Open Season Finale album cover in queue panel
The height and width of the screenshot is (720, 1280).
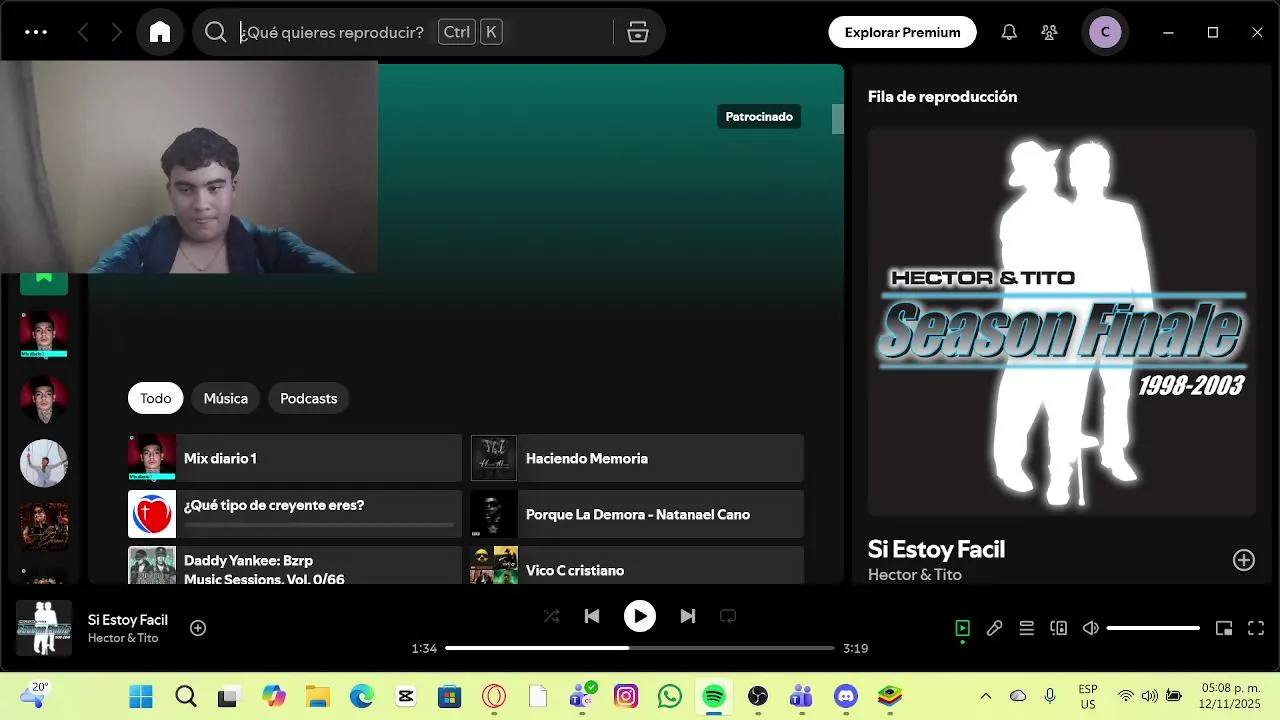tap(1062, 322)
